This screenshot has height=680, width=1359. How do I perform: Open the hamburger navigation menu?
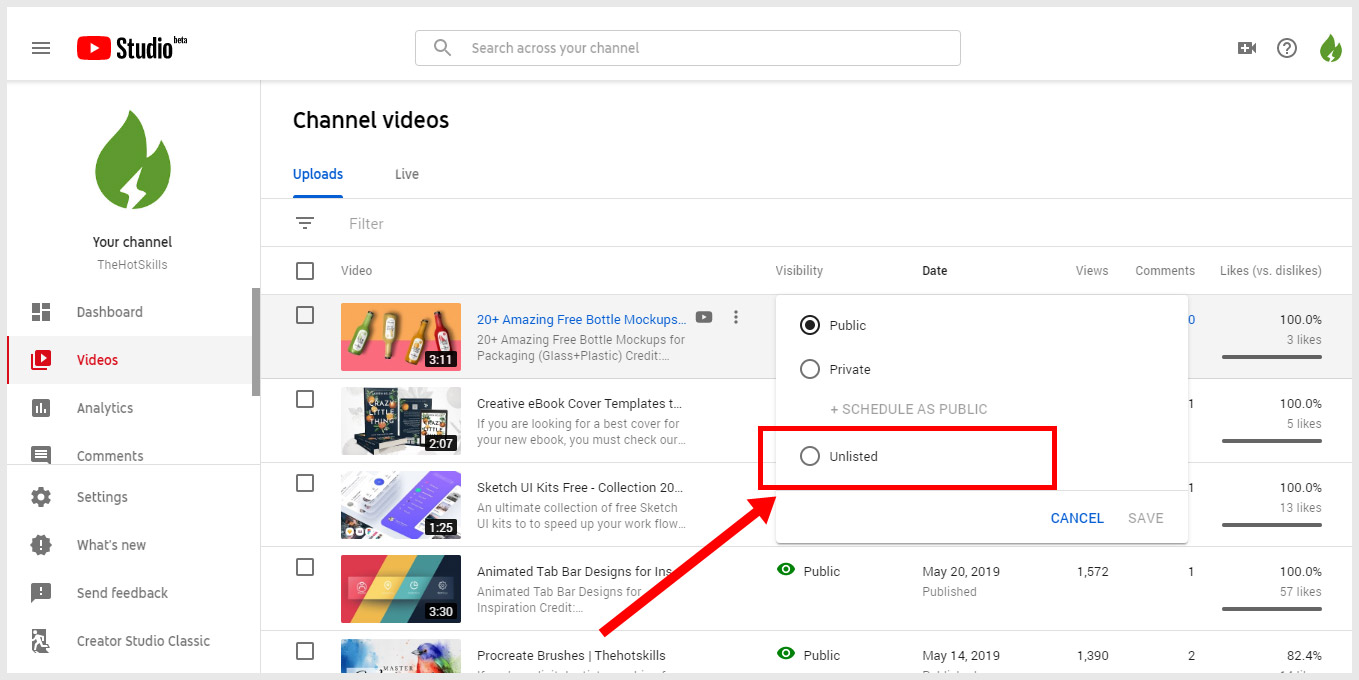41,48
